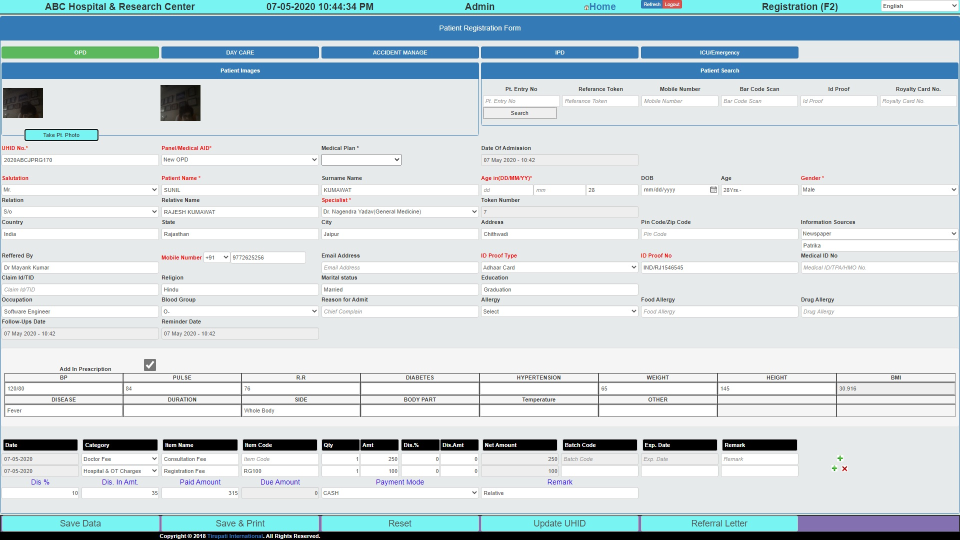Click the Paid Amount field showing 315

point(200,493)
